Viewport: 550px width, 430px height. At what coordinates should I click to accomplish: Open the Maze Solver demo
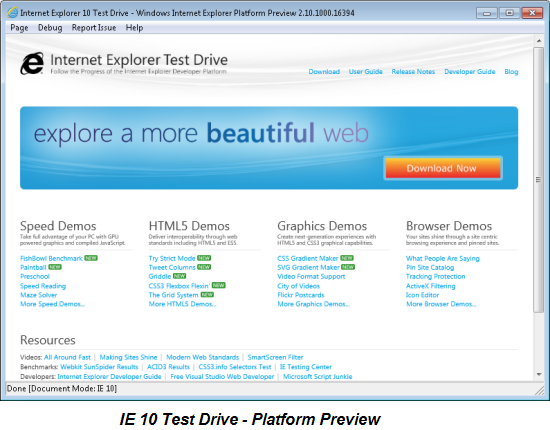(38, 295)
